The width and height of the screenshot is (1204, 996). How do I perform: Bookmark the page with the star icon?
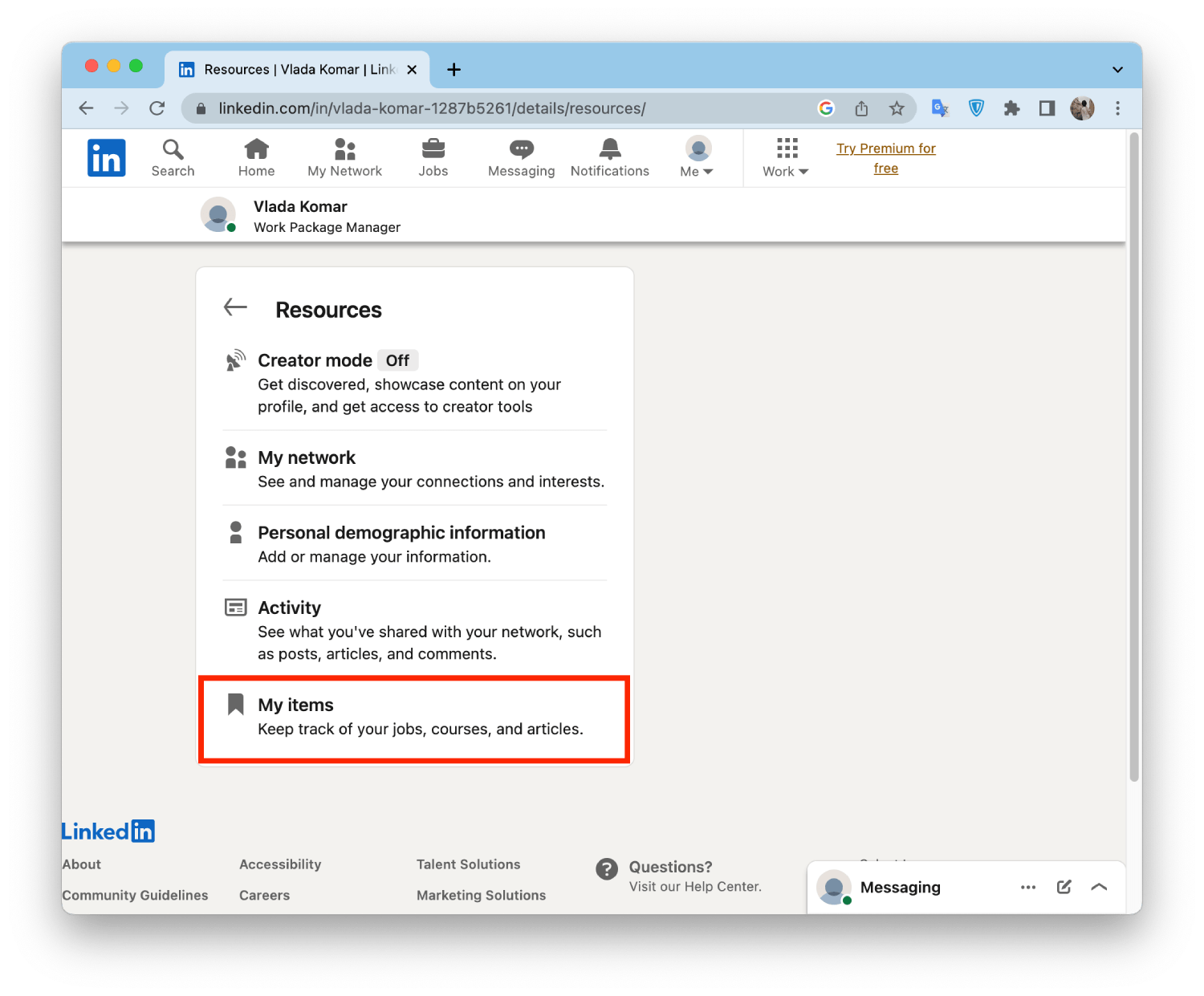click(897, 108)
